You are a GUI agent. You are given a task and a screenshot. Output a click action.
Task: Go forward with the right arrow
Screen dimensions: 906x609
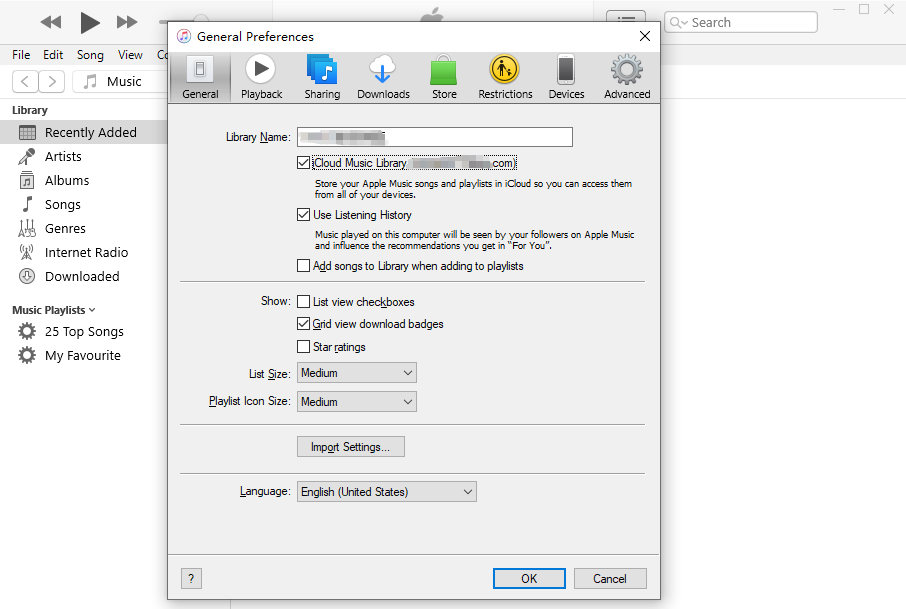(52, 81)
